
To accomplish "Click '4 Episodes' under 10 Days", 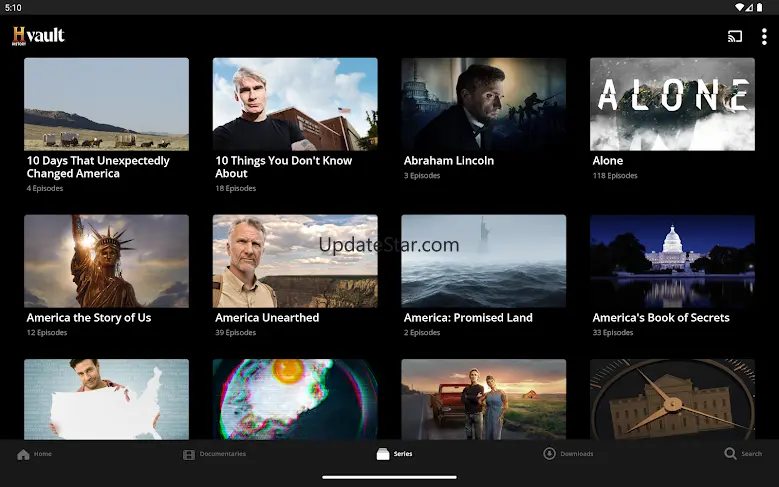I will pos(45,188).
